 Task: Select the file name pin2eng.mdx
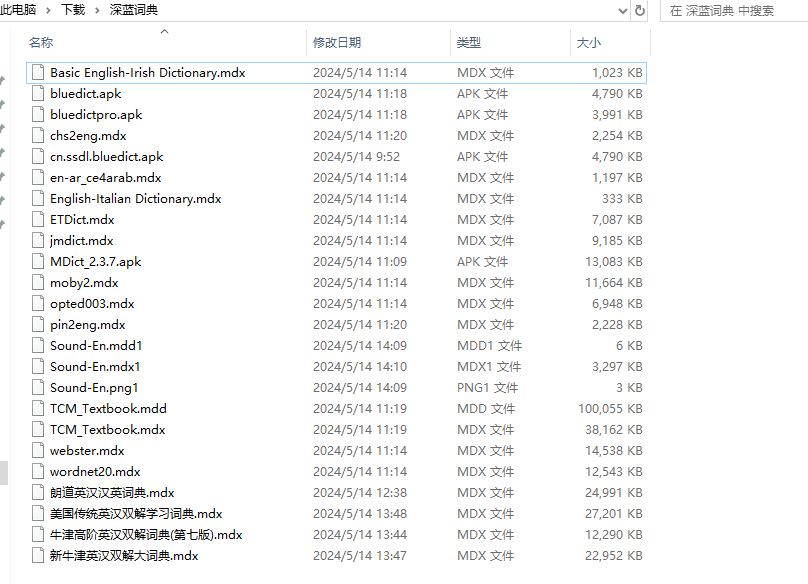(x=88, y=325)
